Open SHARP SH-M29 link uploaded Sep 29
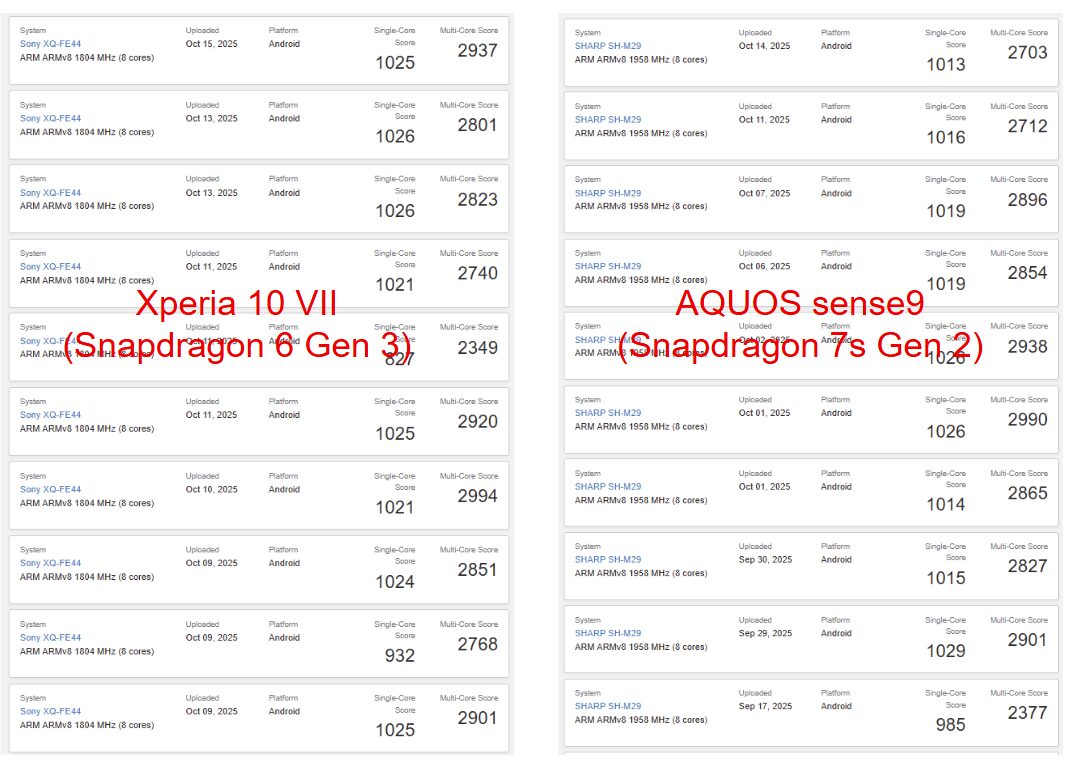Screen dimensions: 1067x760 pos(608,633)
